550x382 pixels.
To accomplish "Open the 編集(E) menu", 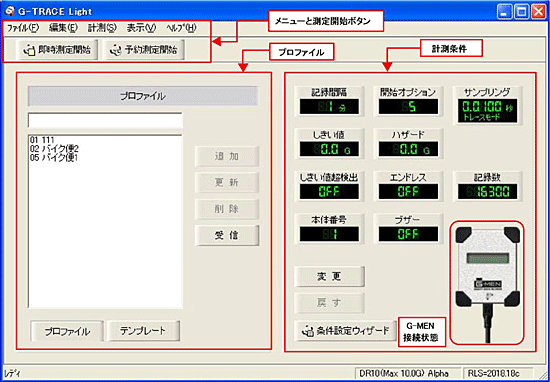I will (x=63, y=28).
